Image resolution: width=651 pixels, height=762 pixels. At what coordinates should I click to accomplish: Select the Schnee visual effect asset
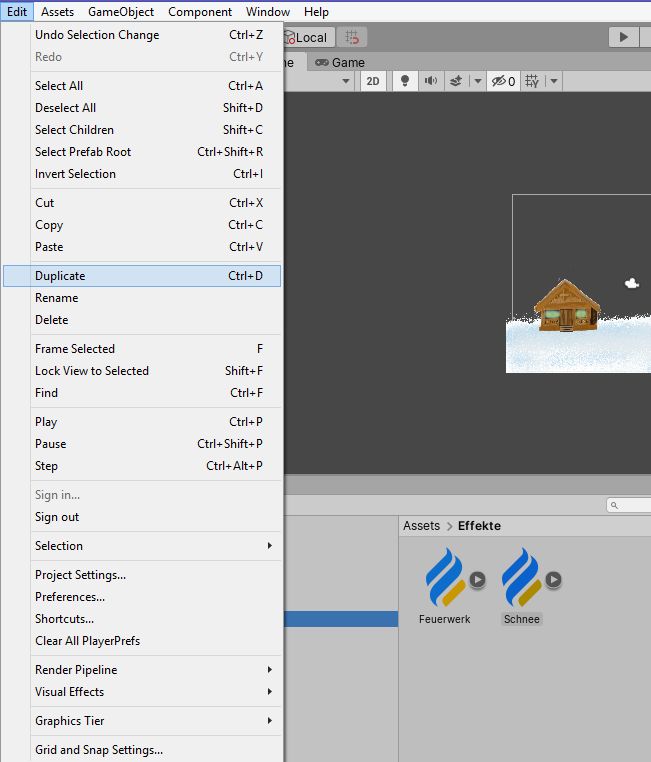tap(520, 580)
